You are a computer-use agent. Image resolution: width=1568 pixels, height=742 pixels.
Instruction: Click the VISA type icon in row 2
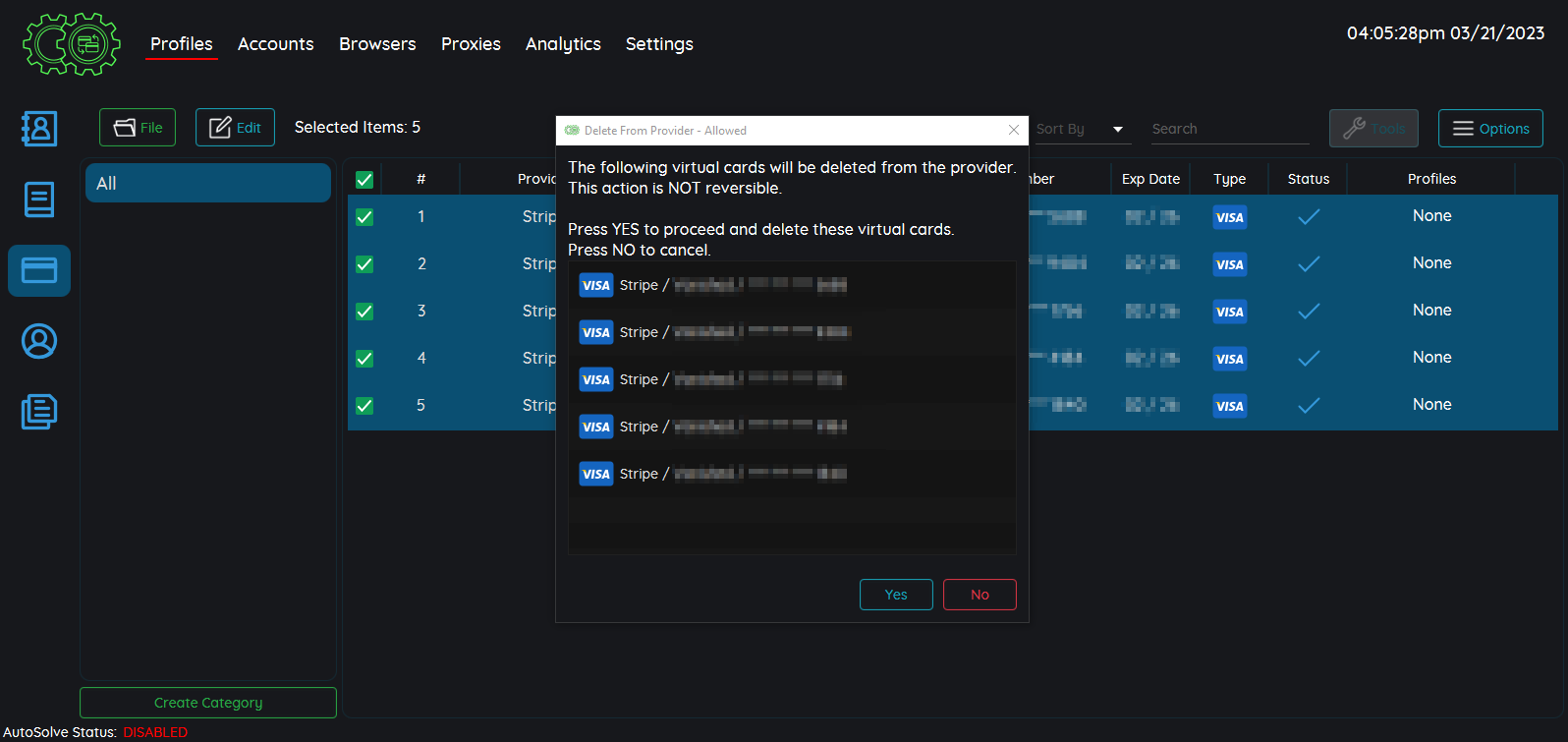[1230, 264]
